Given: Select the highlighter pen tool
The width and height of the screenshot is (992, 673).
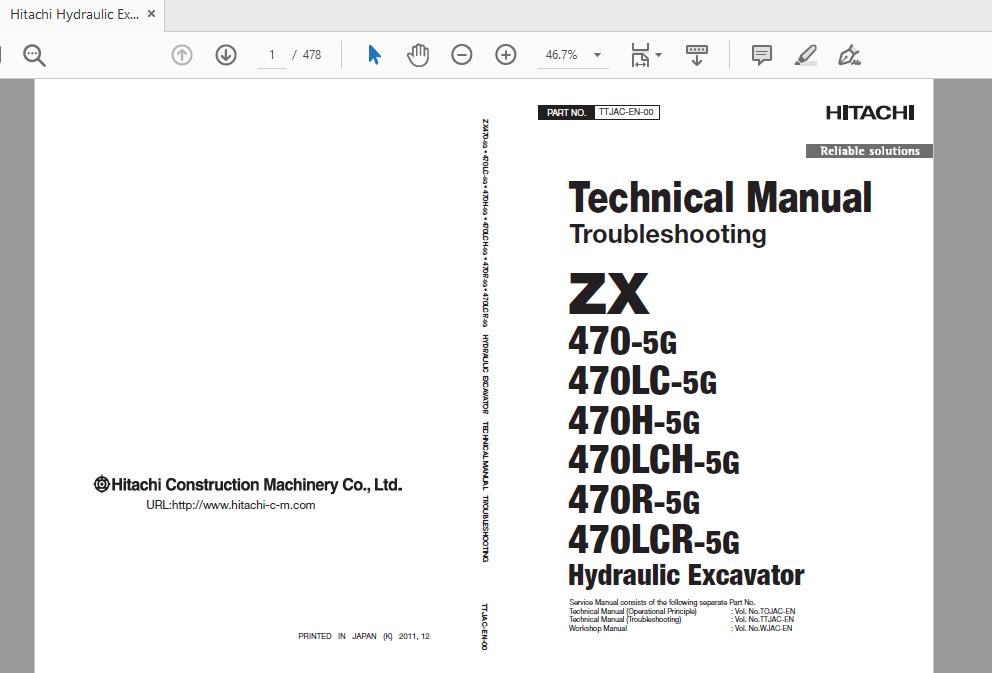Looking at the screenshot, I should pos(805,55).
